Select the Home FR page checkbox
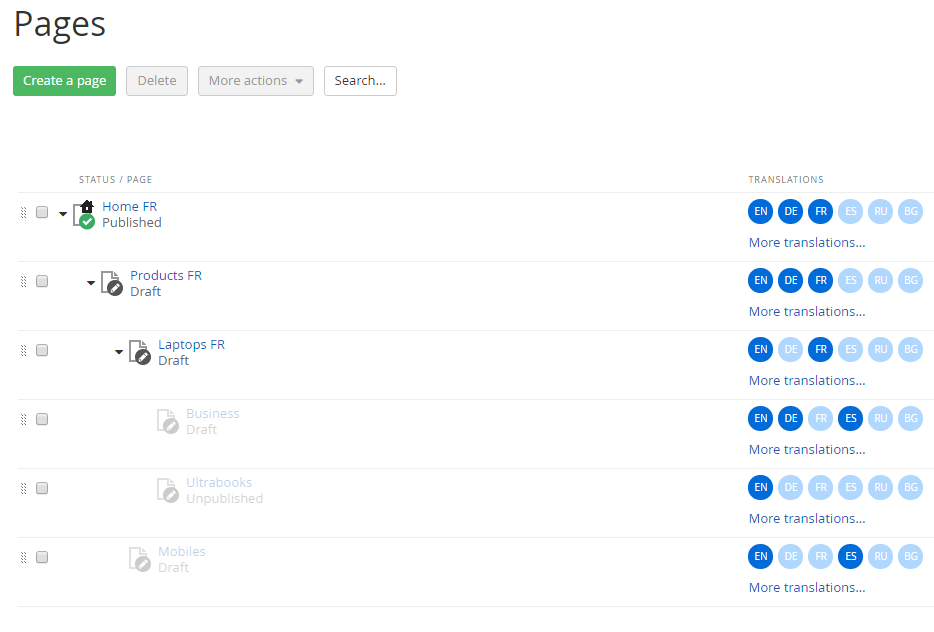The image size is (934, 632). click(42, 212)
